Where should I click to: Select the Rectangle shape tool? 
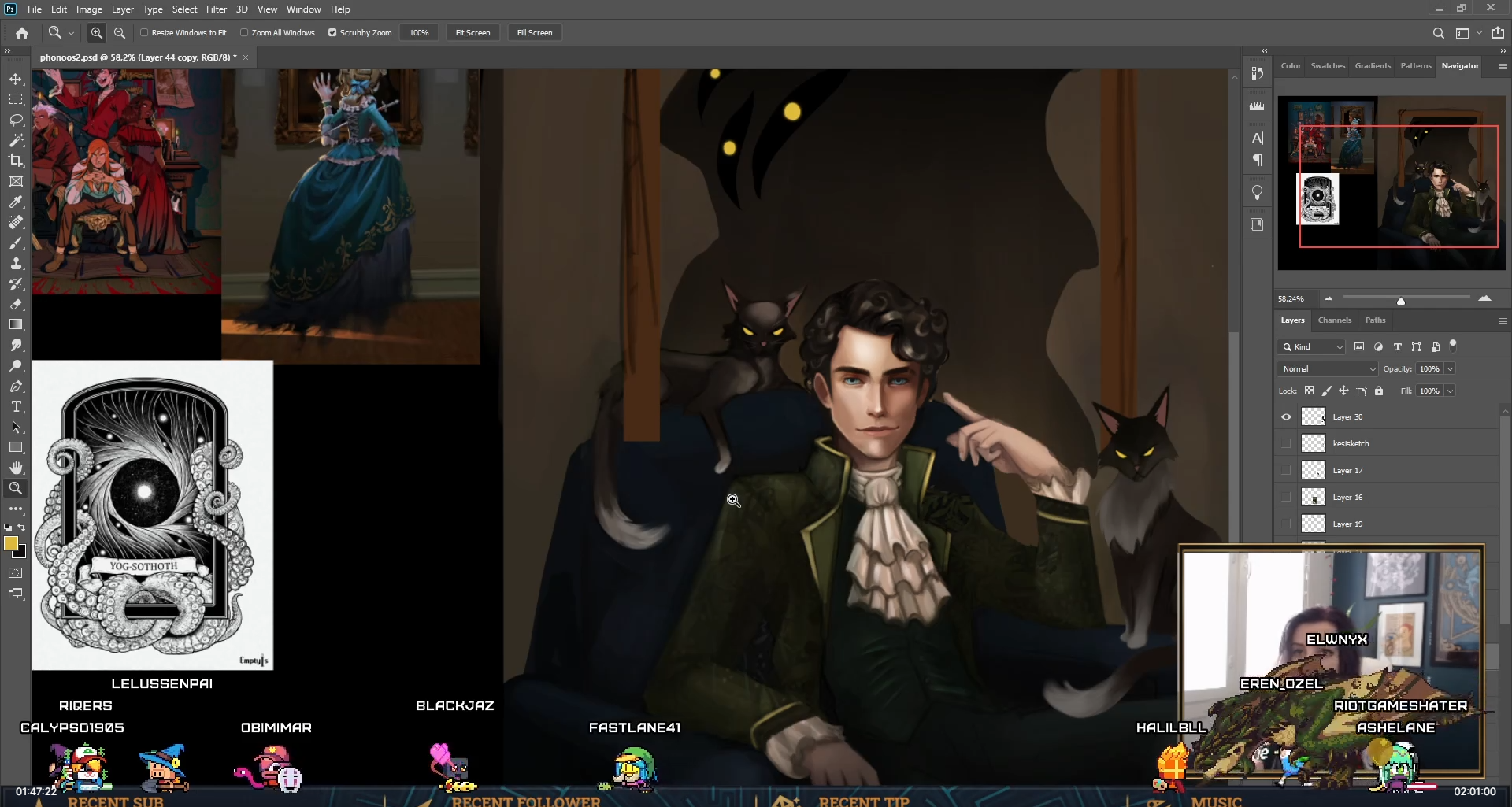pos(16,447)
